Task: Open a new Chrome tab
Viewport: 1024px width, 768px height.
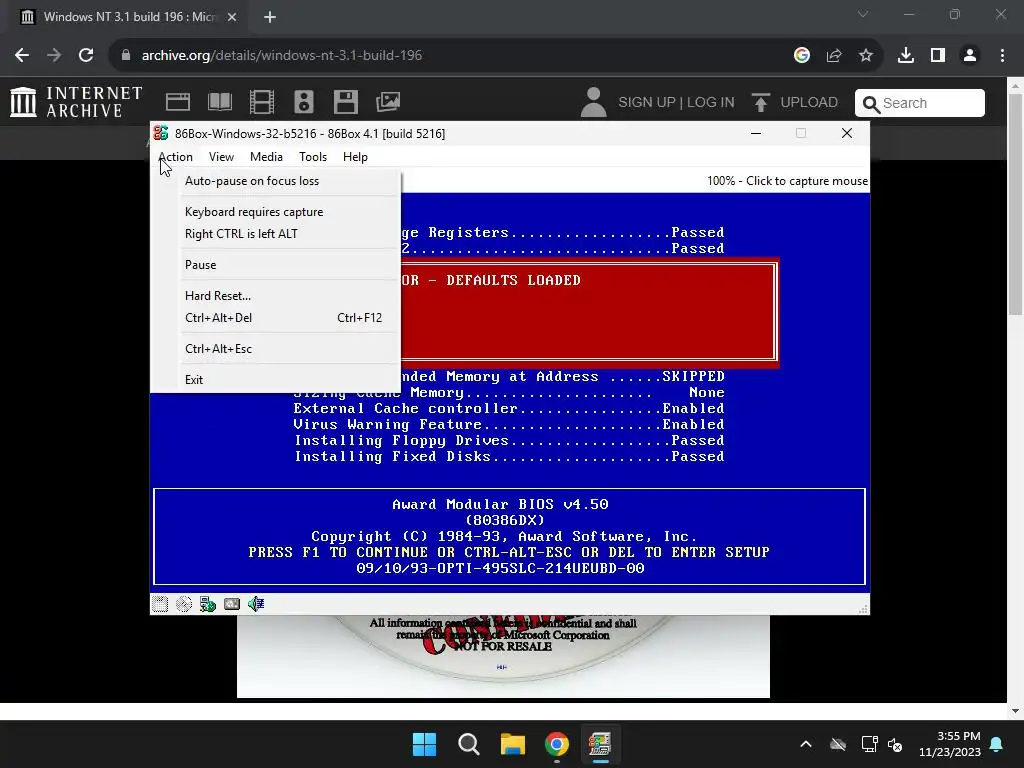Action: coord(270,17)
